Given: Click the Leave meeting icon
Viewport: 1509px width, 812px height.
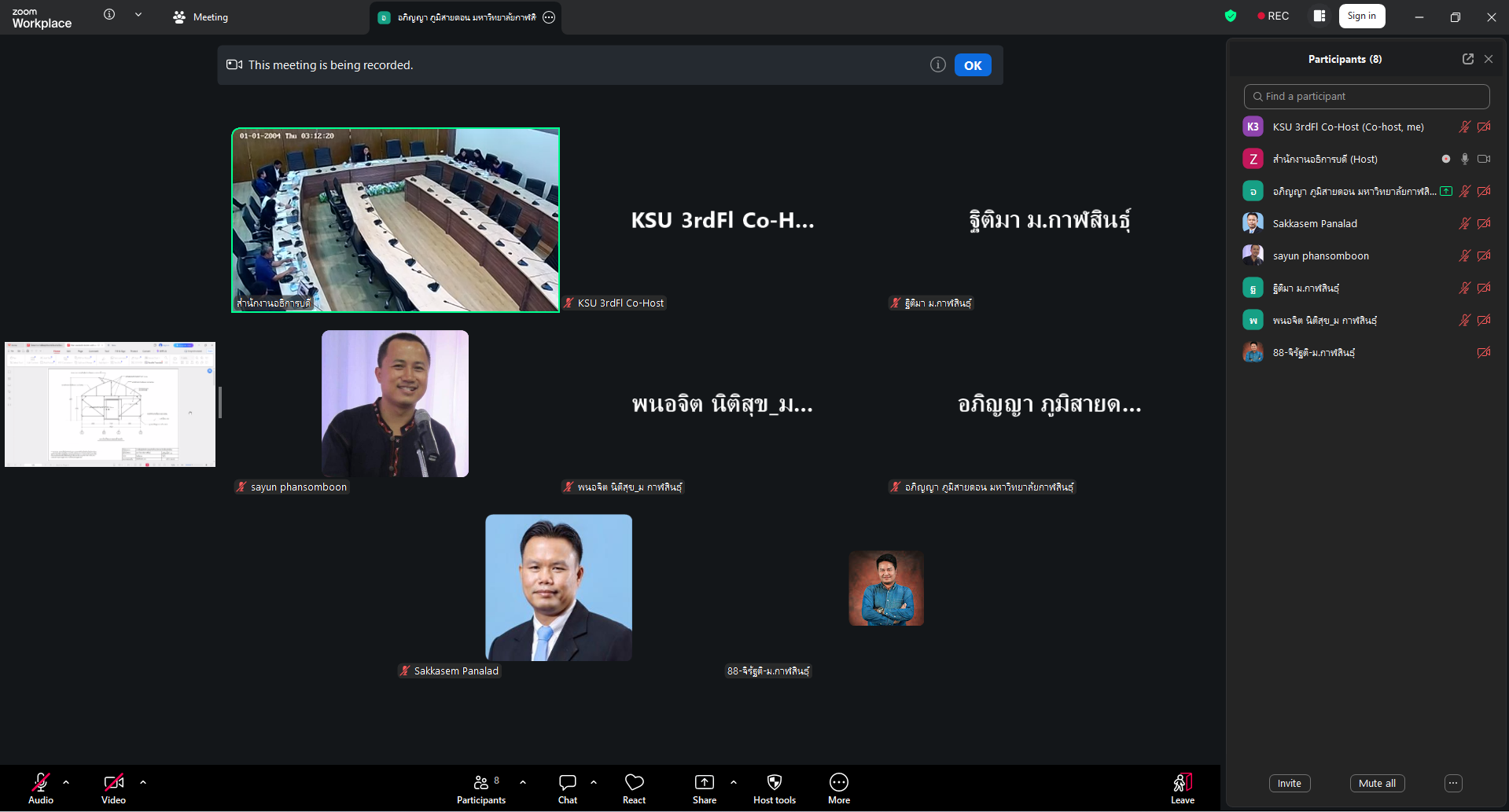Looking at the screenshot, I should [x=1182, y=783].
